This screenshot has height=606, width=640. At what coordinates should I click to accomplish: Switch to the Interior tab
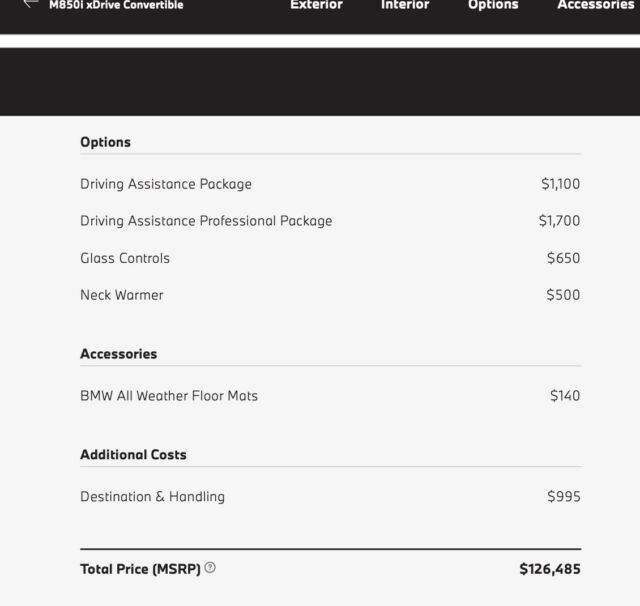tap(405, 5)
